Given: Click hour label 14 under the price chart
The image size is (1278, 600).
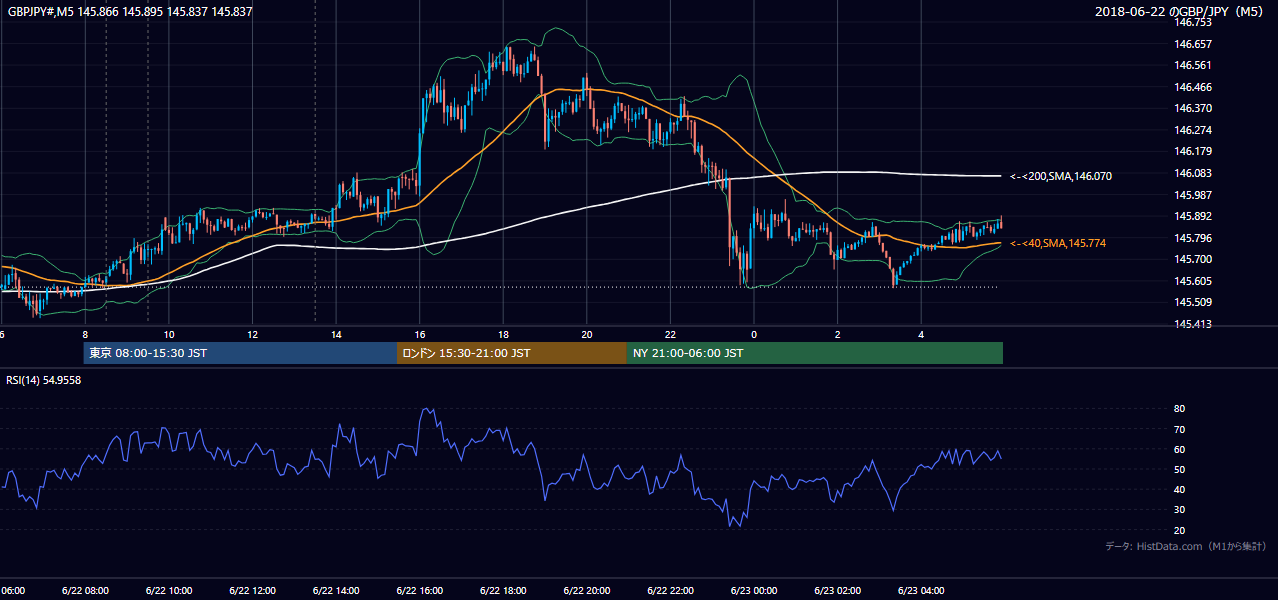Looking at the screenshot, I should coord(336,335).
